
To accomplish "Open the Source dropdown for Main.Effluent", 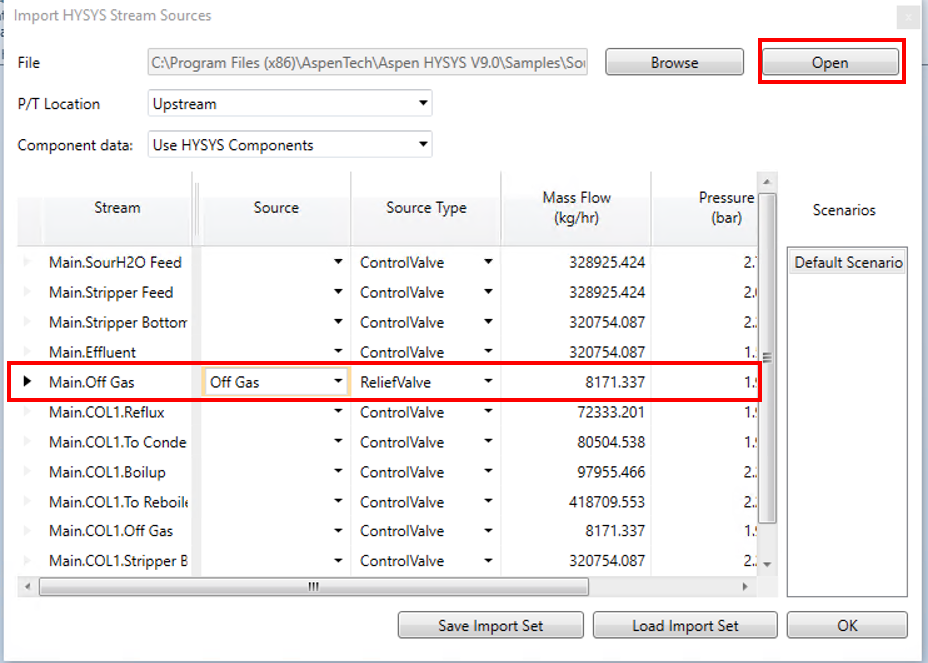I will (337, 352).
